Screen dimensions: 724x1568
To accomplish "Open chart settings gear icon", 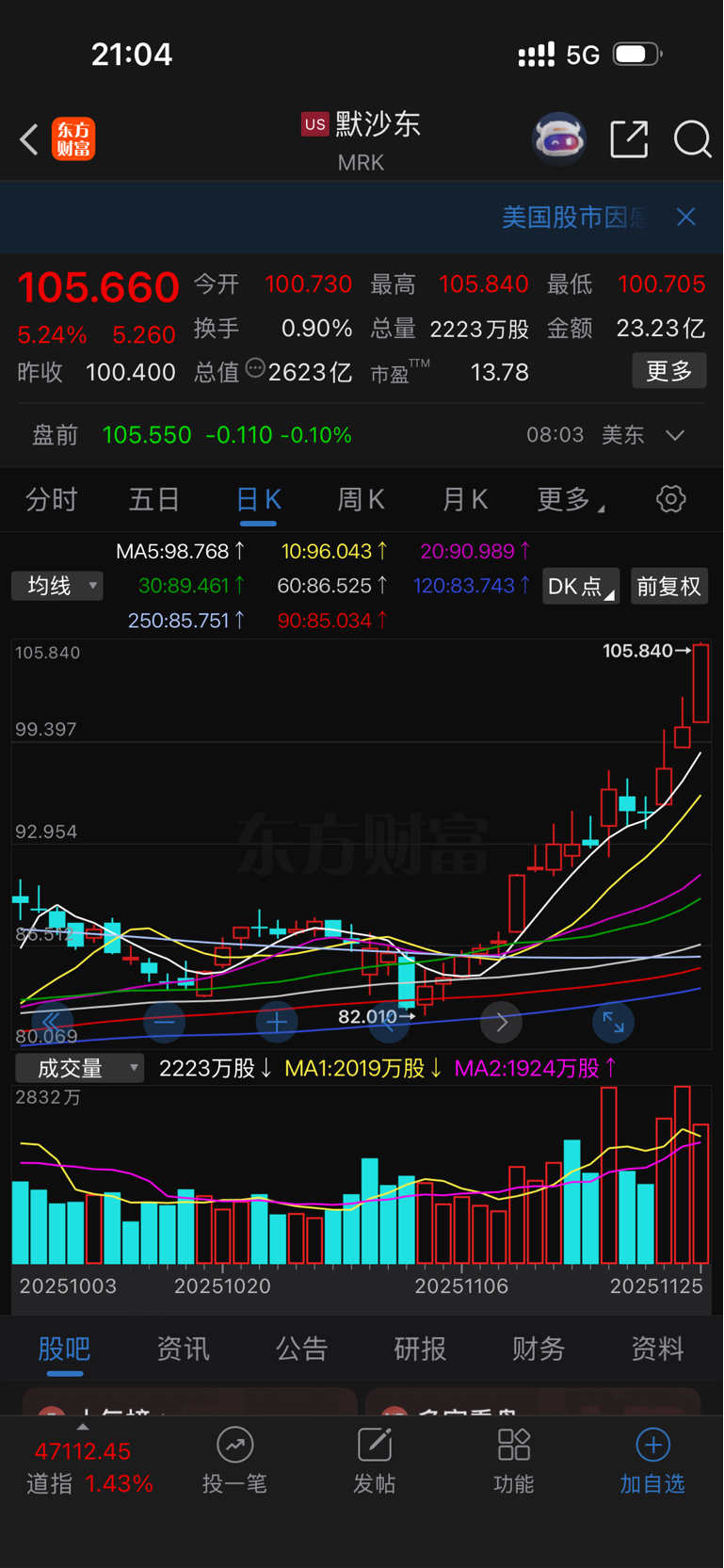I will [x=670, y=499].
